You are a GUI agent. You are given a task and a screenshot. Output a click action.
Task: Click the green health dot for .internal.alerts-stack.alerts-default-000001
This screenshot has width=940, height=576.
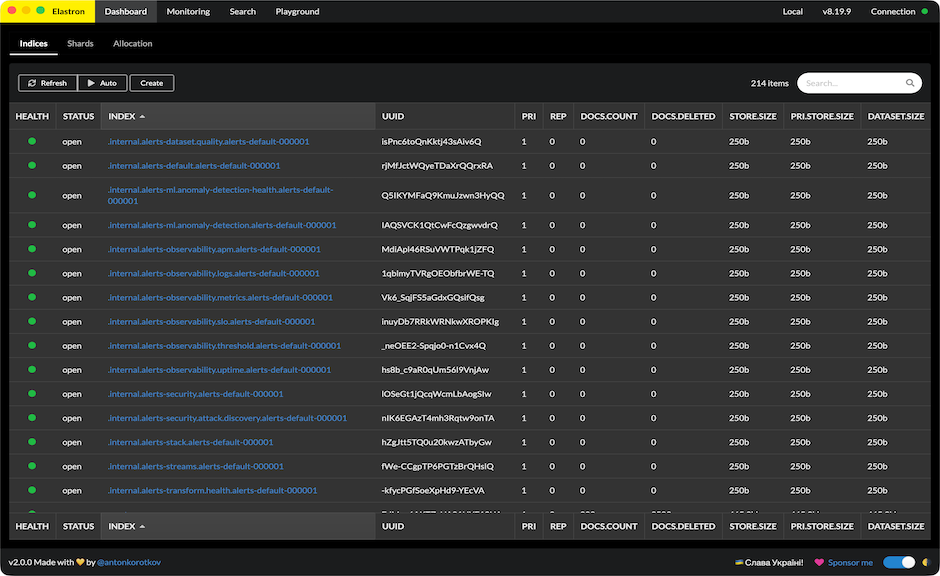pos(32,442)
